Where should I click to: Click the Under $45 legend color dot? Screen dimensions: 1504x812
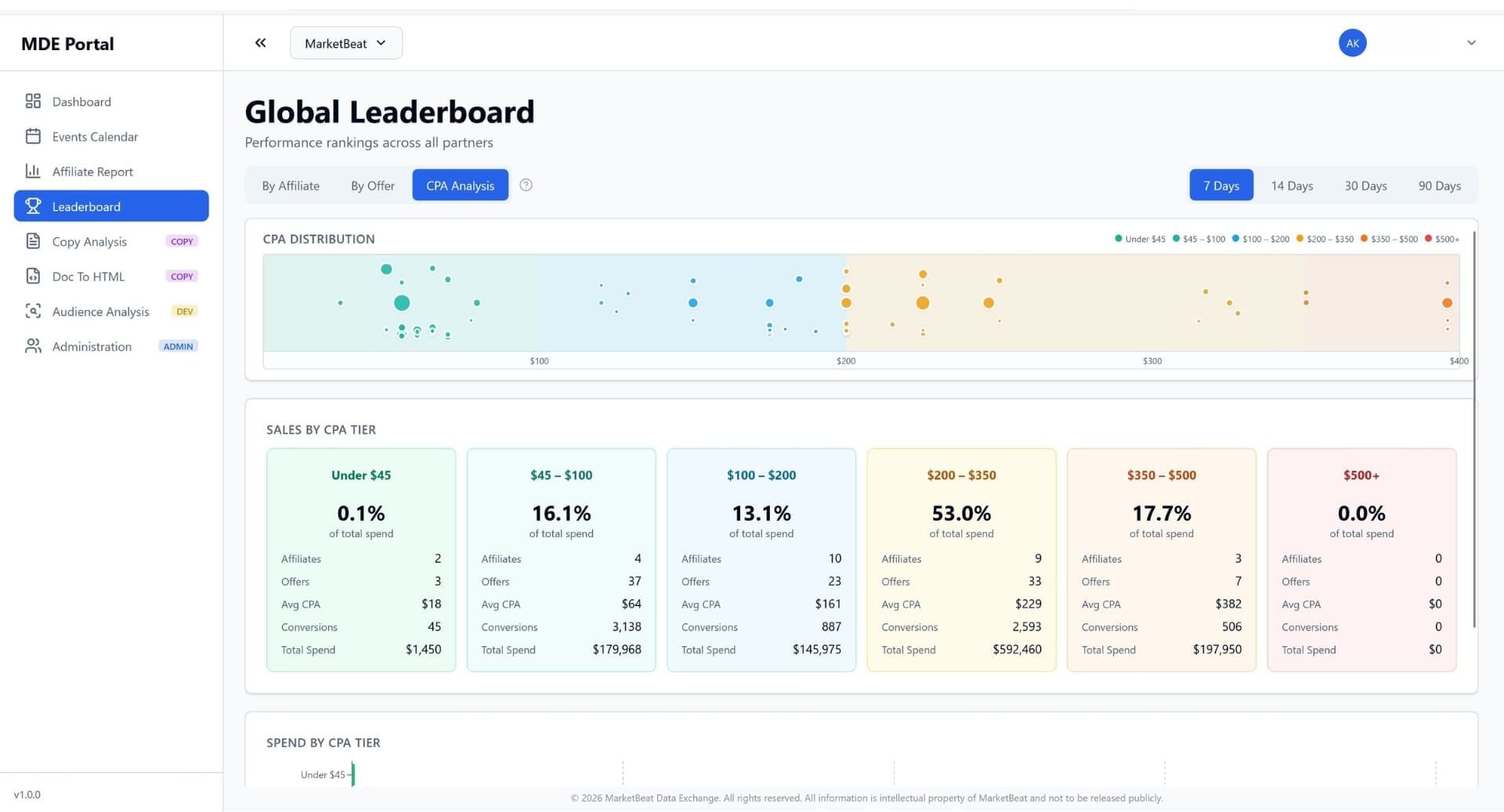coord(1118,239)
